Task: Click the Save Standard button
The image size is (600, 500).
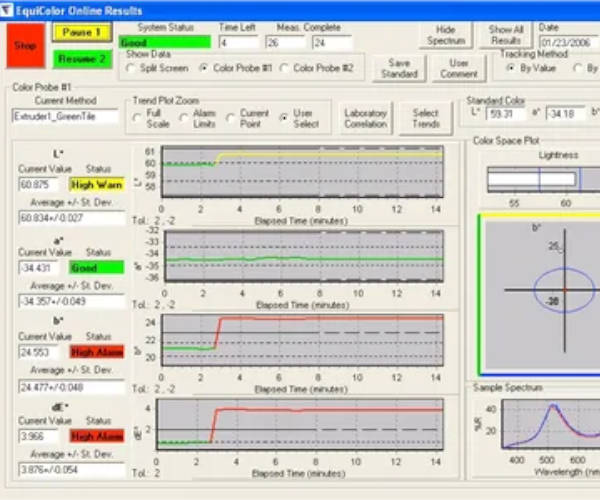Action: tap(398, 68)
